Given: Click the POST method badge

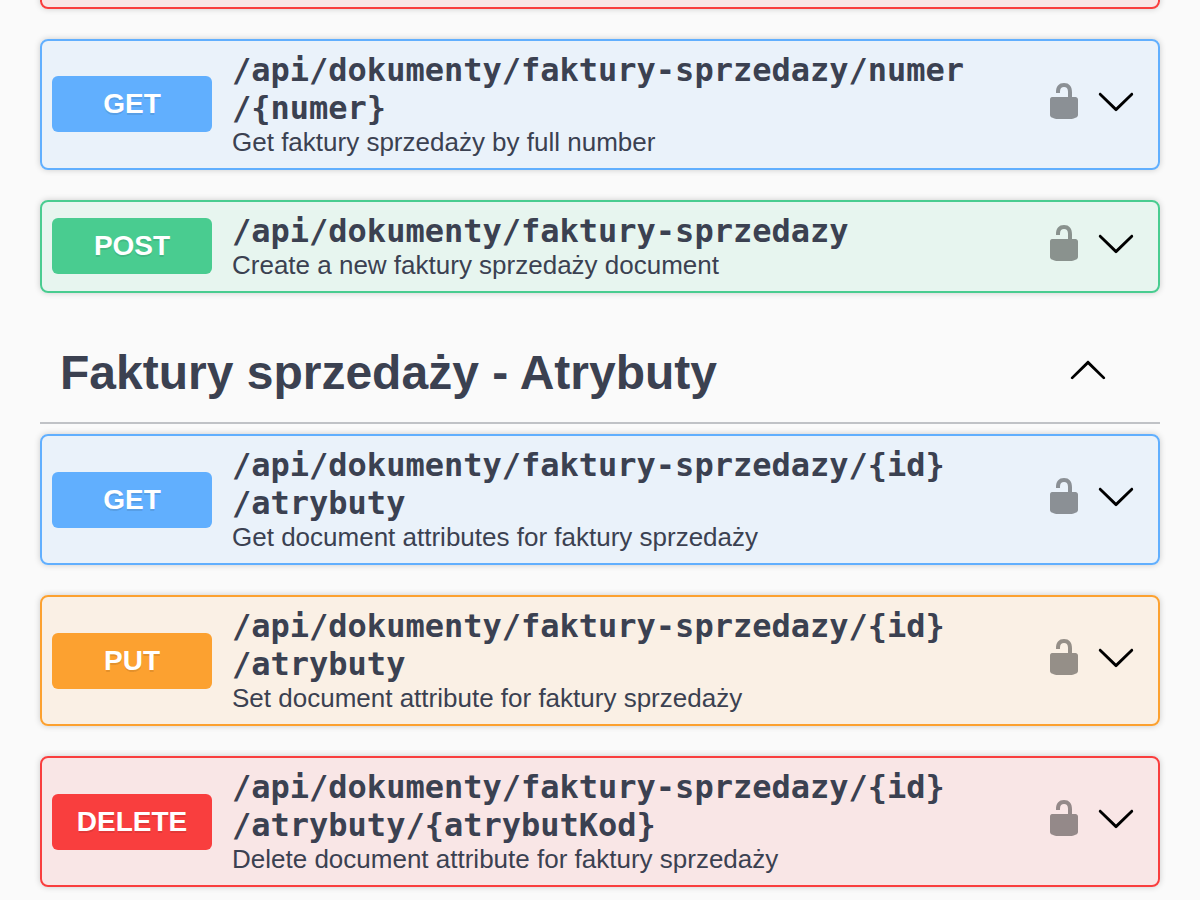Looking at the screenshot, I should pyautogui.click(x=131, y=245).
